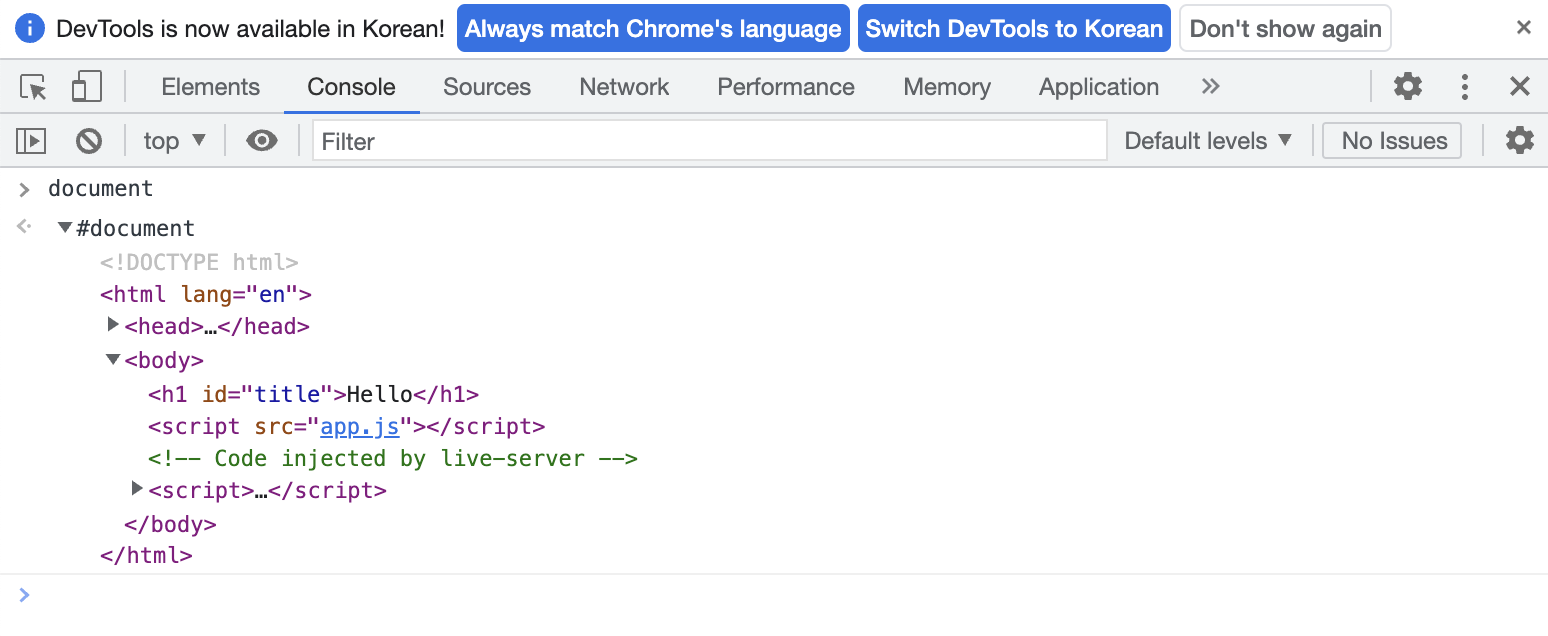Dismiss the Korean language notification bar
Image resolution: width=1548 pixels, height=636 pixels.
coord(1523,28)
